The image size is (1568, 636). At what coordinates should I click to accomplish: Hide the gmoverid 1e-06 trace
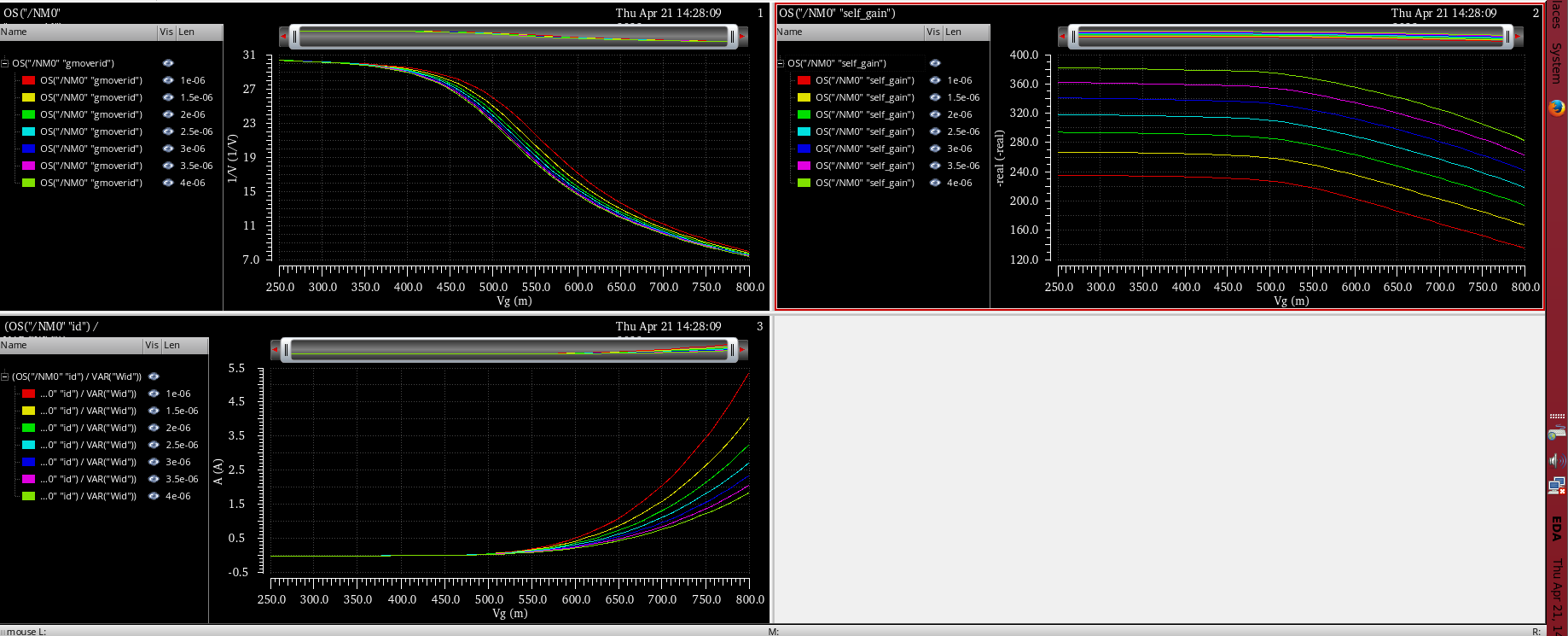click(x=168, y=80)
